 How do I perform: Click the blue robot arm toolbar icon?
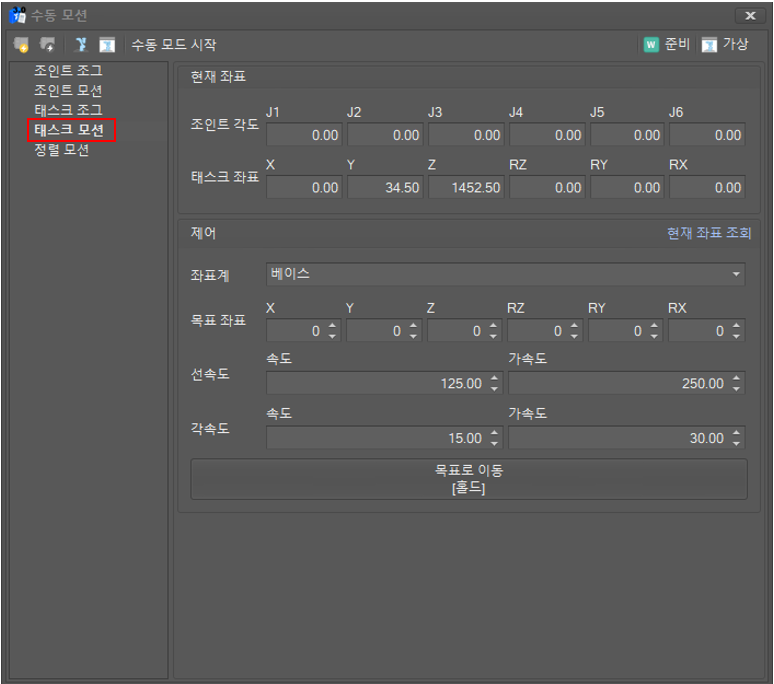(x=81, y=45)
